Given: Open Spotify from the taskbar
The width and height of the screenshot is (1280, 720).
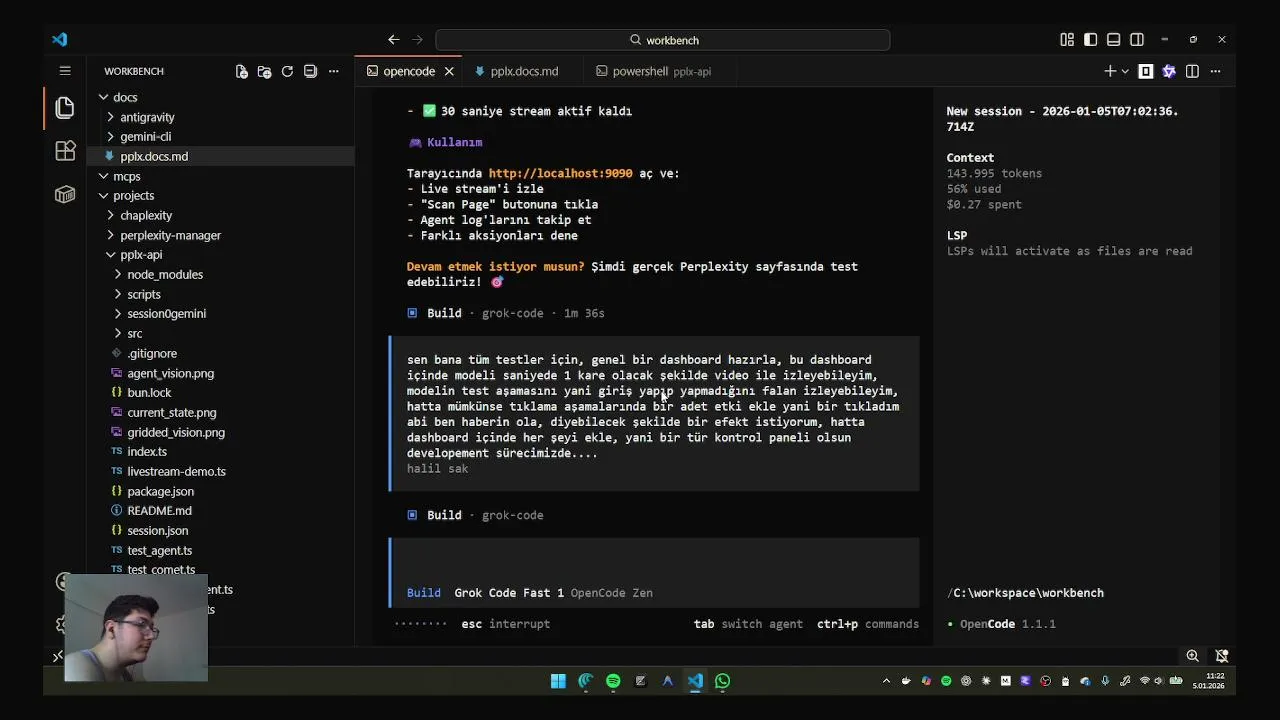Looking at the screenshot, I should pyautogui.click(x=613, y=681).
